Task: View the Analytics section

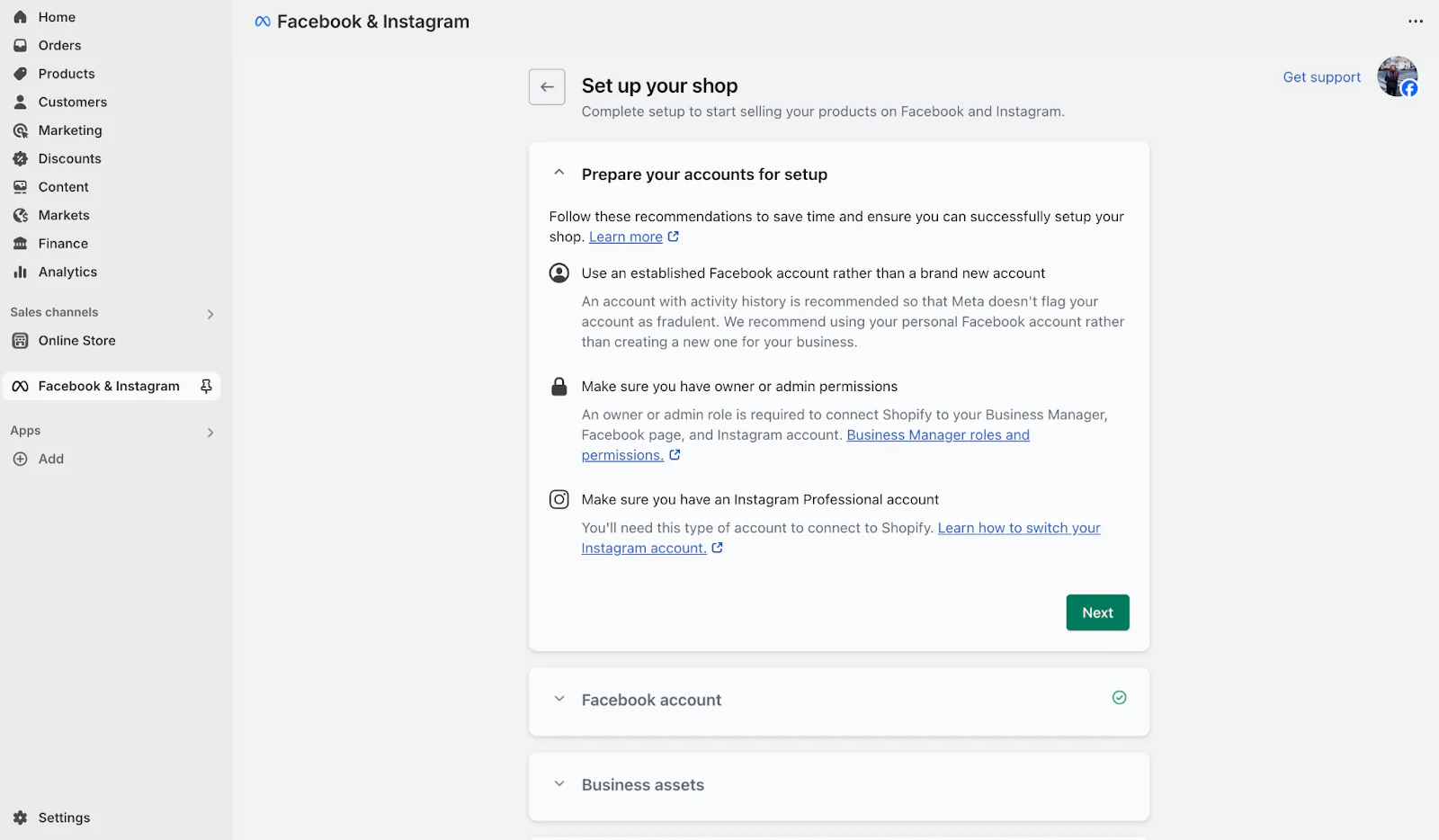Action: coord(67,272)
